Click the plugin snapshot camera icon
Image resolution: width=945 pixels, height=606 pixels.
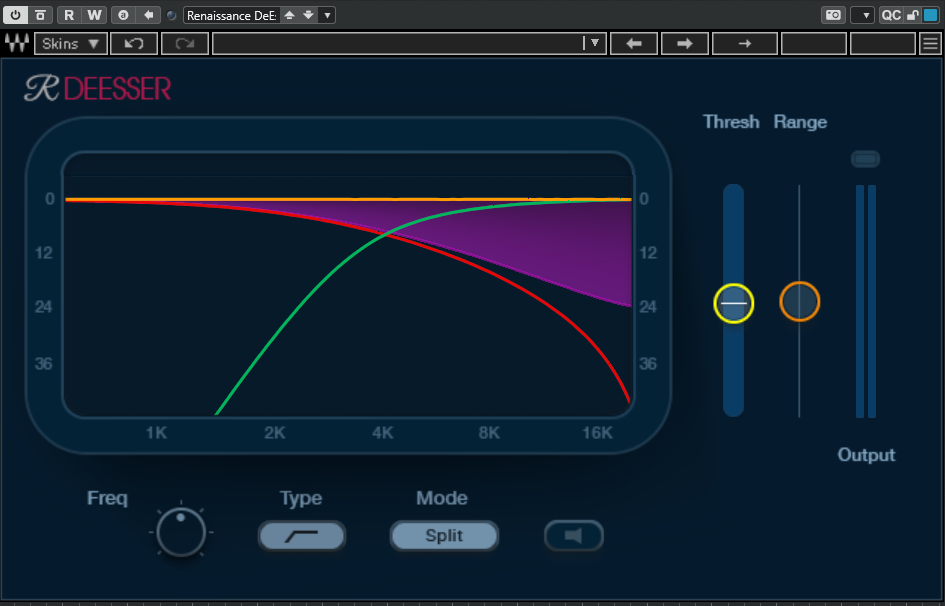point(834,15)
